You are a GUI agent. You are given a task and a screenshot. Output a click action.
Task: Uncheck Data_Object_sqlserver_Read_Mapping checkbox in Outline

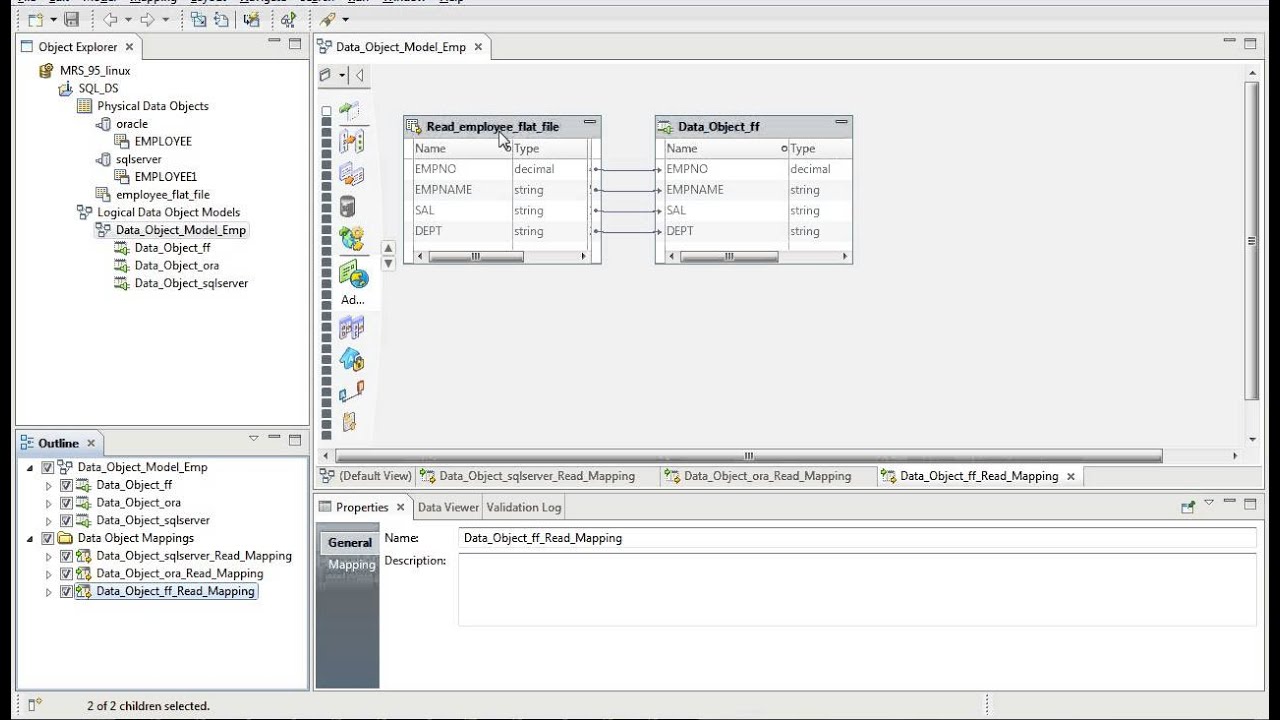66,556
